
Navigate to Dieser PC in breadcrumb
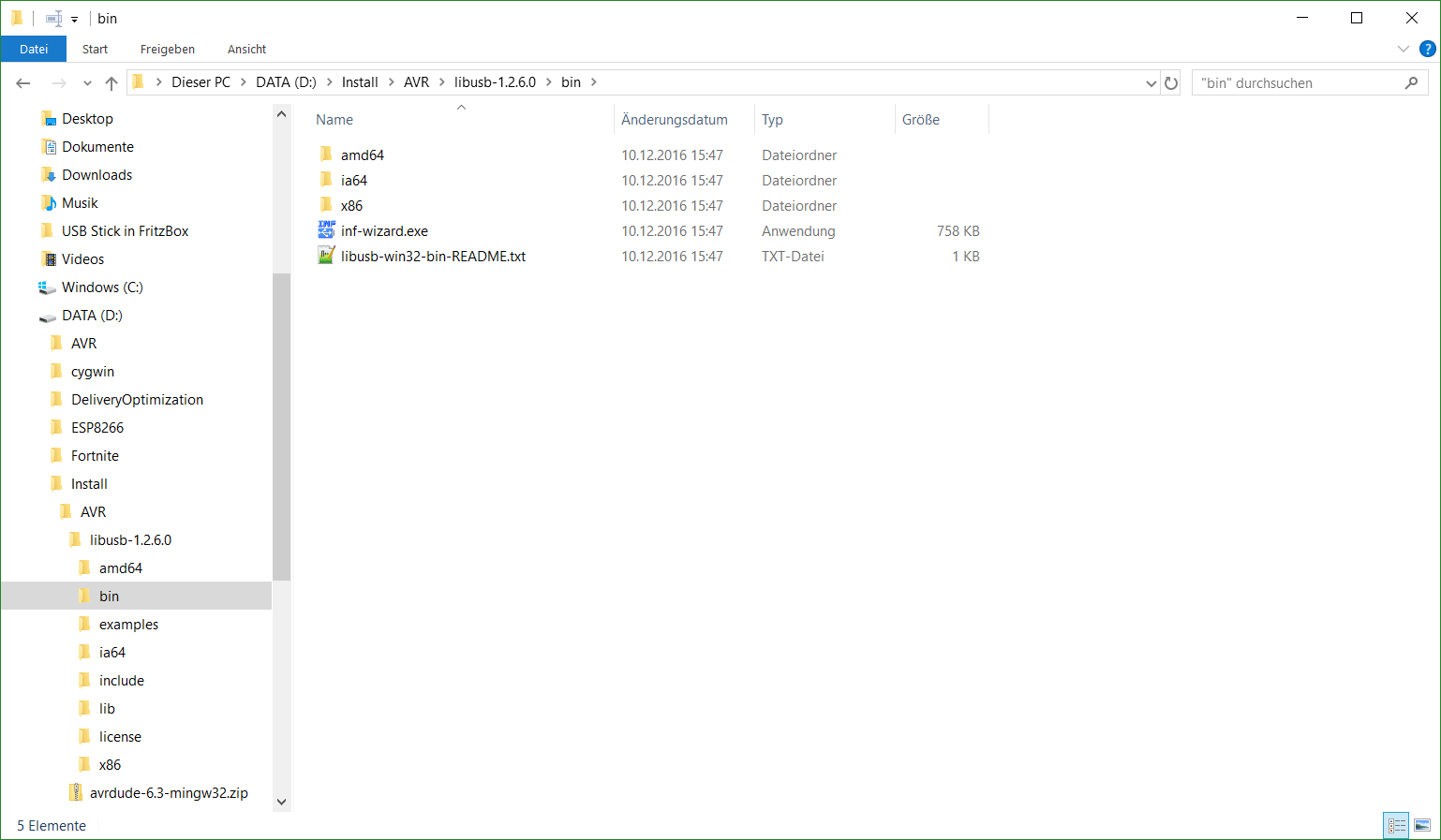[201, 82]
